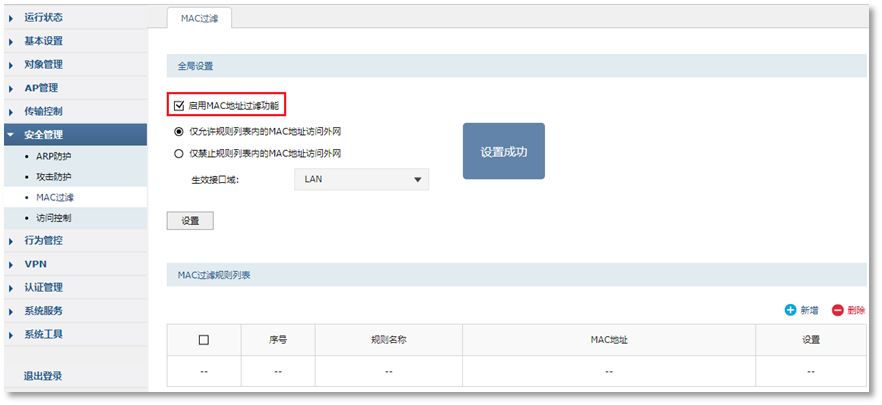This screenshot has width=882, height=405.
Task: Select 仅允许规则列表内的MAC地址访问外网 radio button
Action: click(x=179, y=131)
